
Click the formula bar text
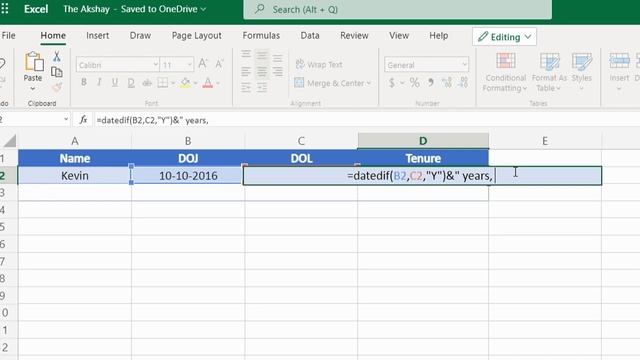coord(153,120)
